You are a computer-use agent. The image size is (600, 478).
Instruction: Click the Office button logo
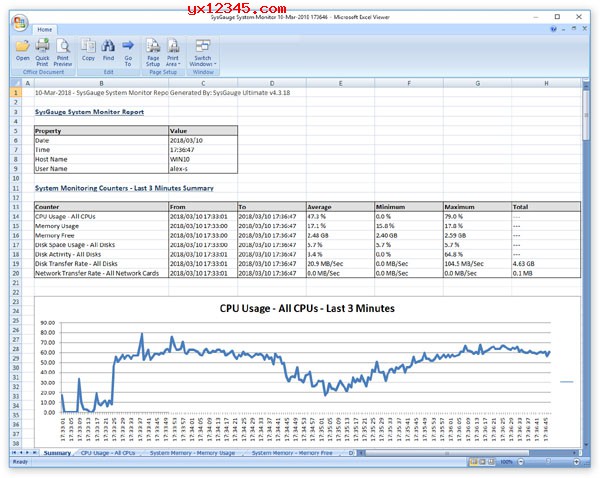[x=20, y=23]
